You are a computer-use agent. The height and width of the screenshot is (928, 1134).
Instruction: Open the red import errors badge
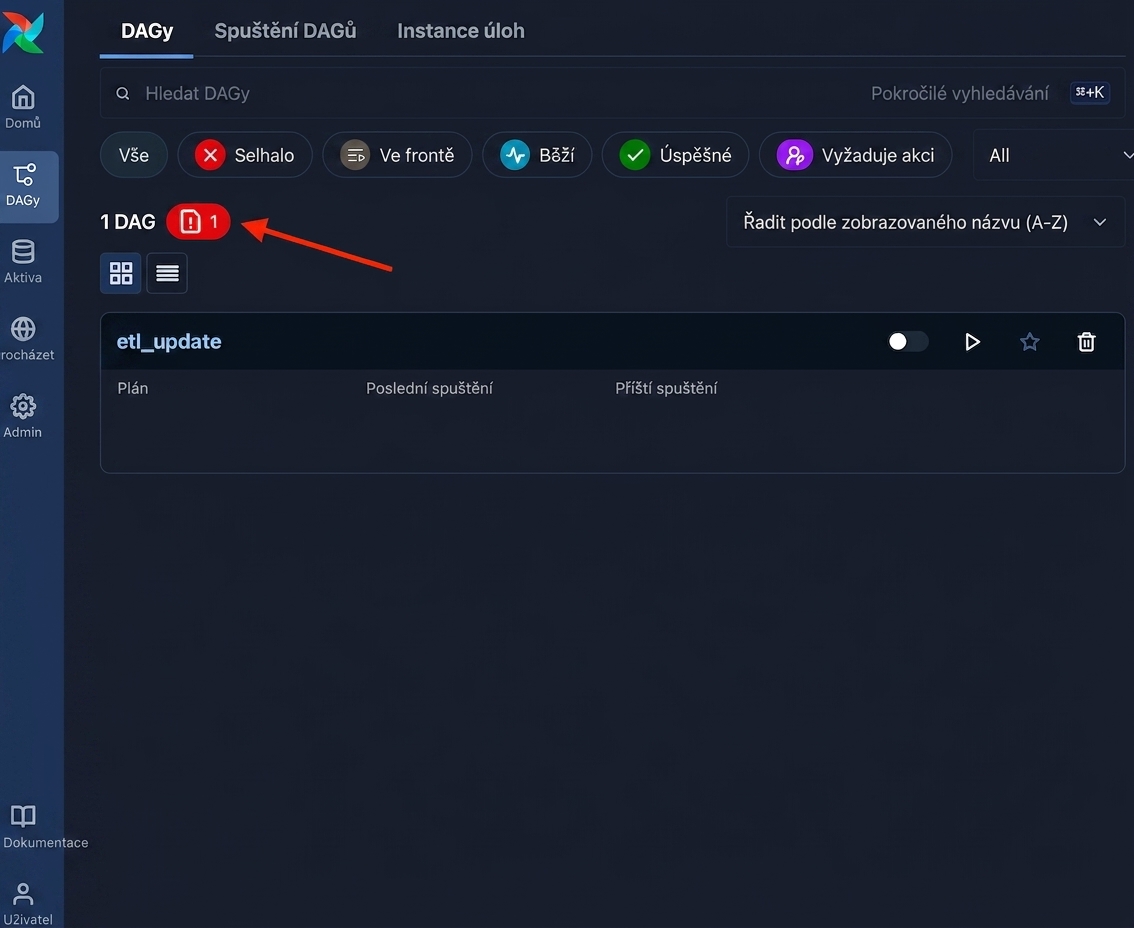click(x=198, y=221)
